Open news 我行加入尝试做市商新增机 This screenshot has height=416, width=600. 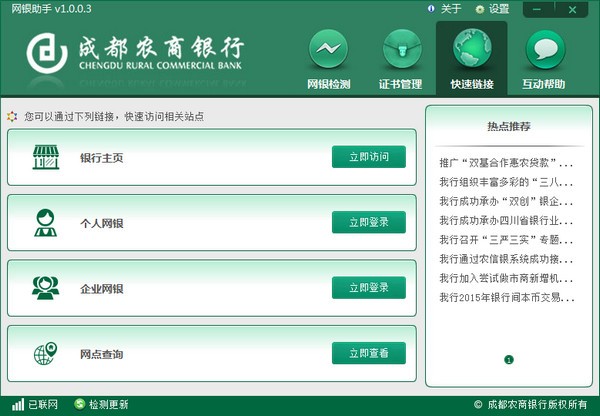(506, 278)
